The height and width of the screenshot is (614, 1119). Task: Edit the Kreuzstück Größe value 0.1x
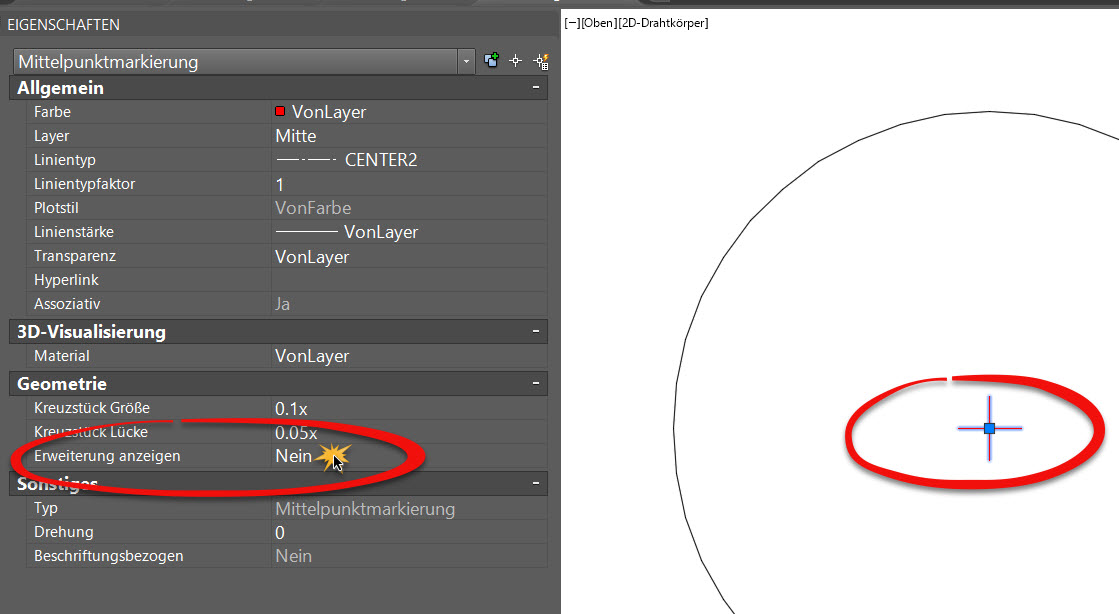click(x=409, y=408)
